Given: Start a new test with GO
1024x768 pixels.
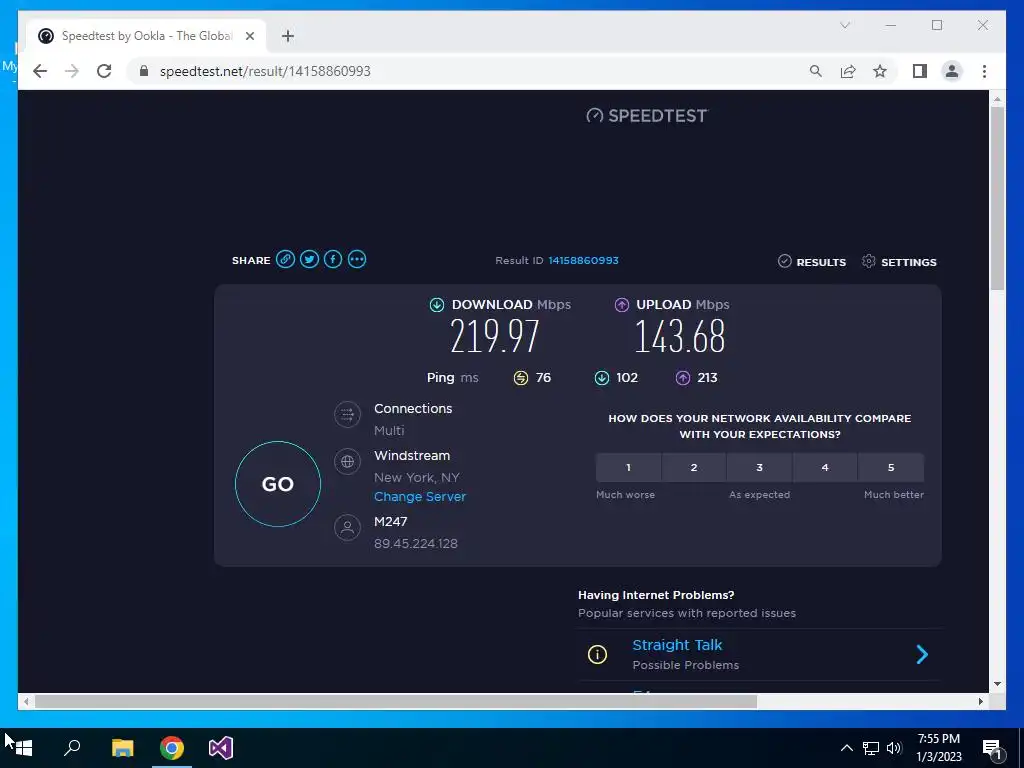Looking at the screenshot, I should tap(278, 484).
